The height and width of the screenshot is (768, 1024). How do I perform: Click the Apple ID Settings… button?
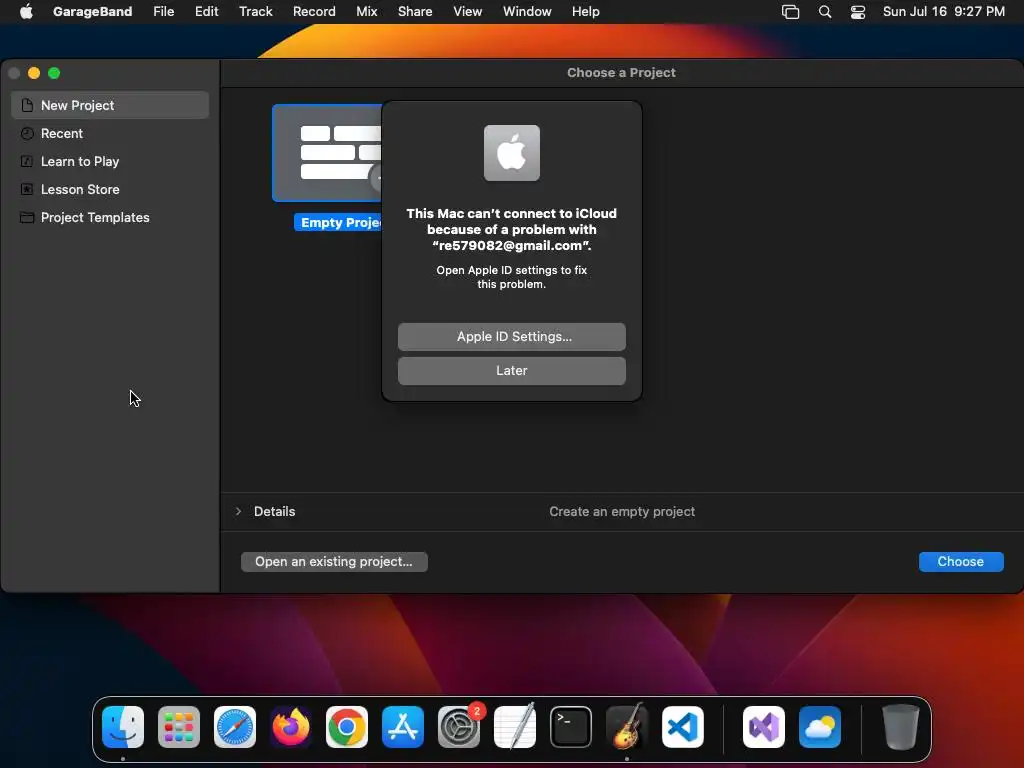(x=512, y=336)
